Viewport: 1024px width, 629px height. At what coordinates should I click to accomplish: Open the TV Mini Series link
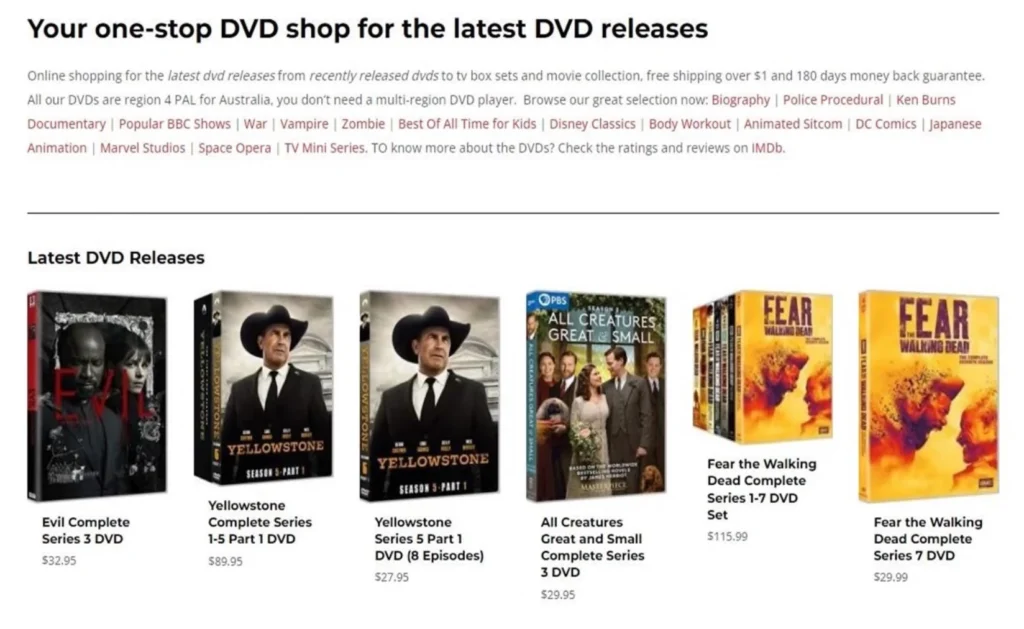point(325,148)
